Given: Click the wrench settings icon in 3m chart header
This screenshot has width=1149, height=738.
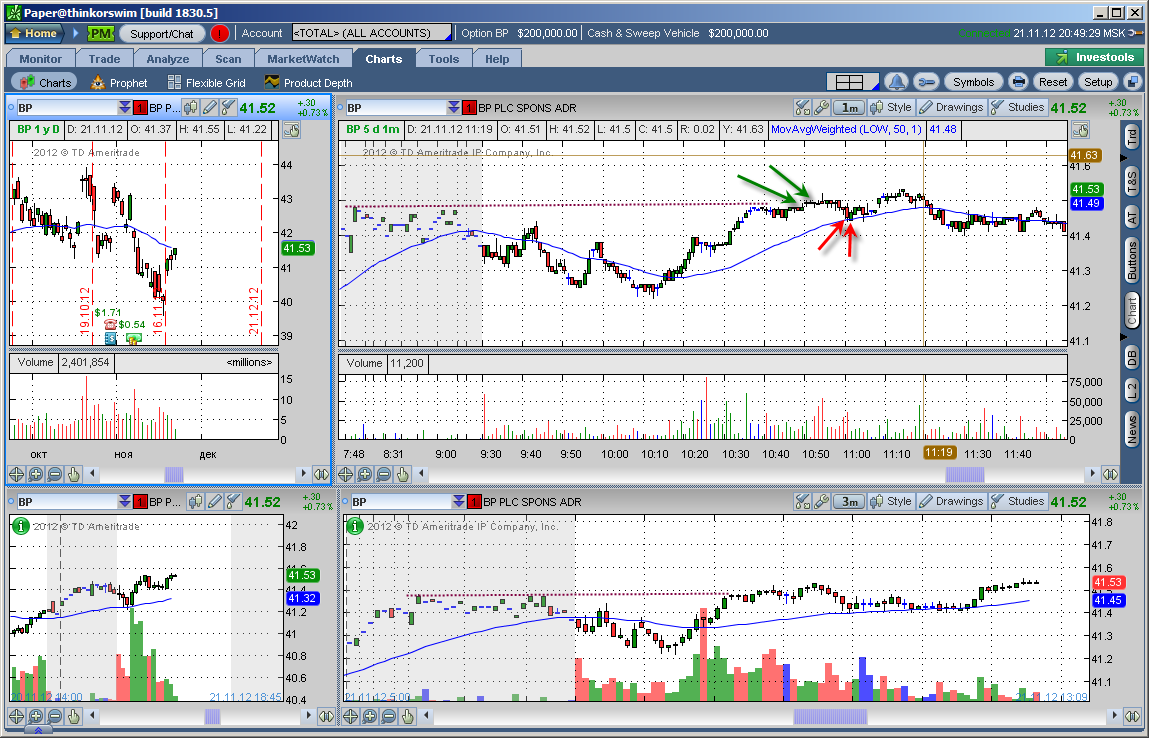Looking at the screenshot, I should [821, 501].
